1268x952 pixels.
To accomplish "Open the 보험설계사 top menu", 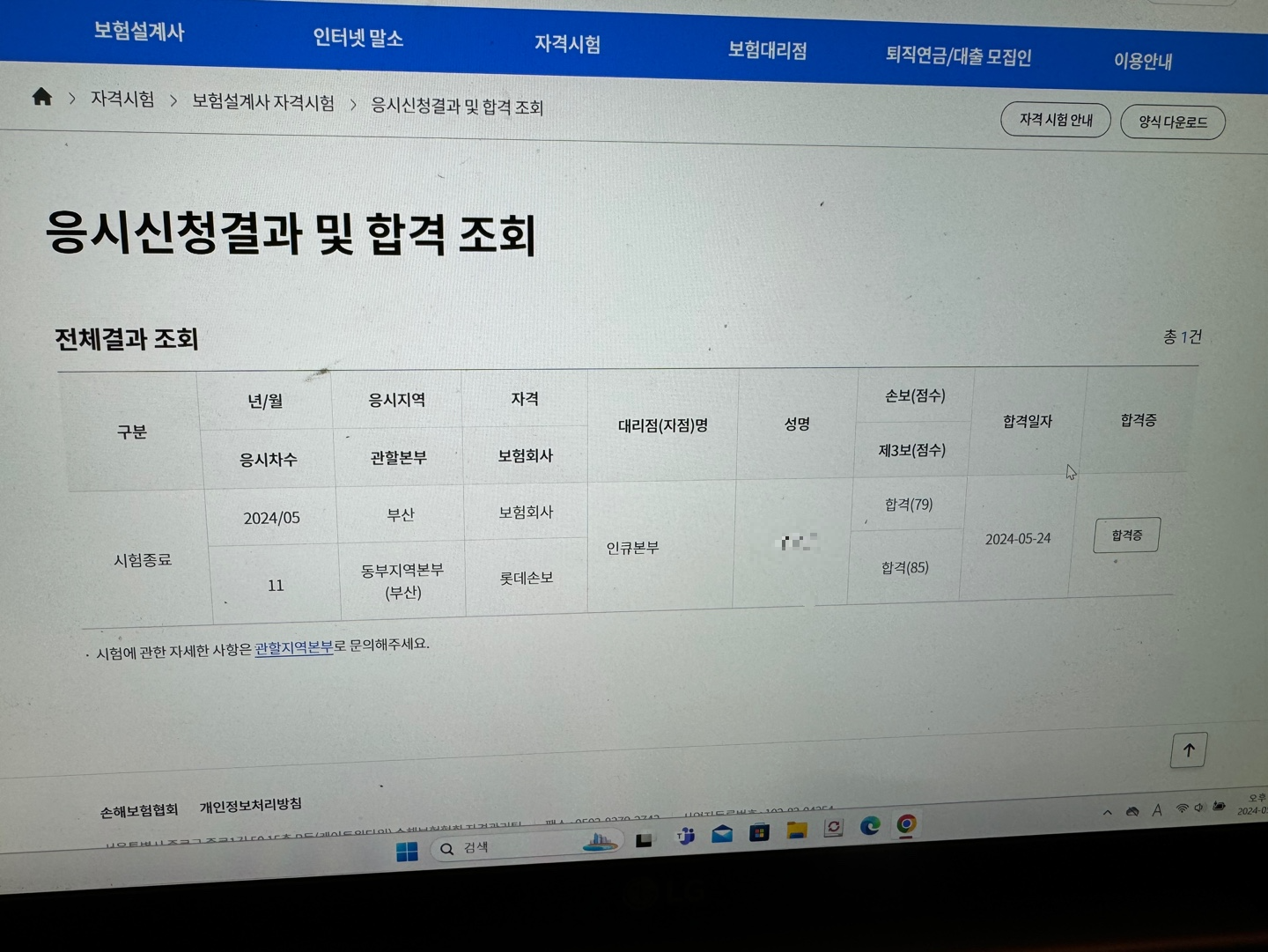I will [x=139, y=32].
